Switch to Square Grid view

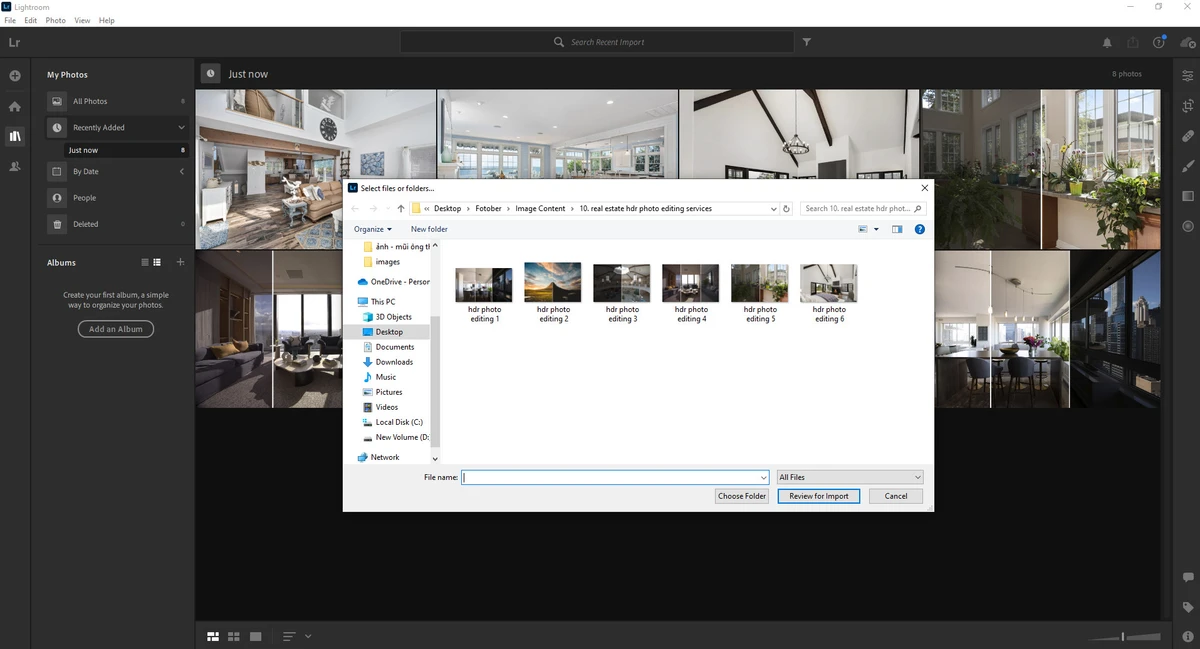click(234, 636)
